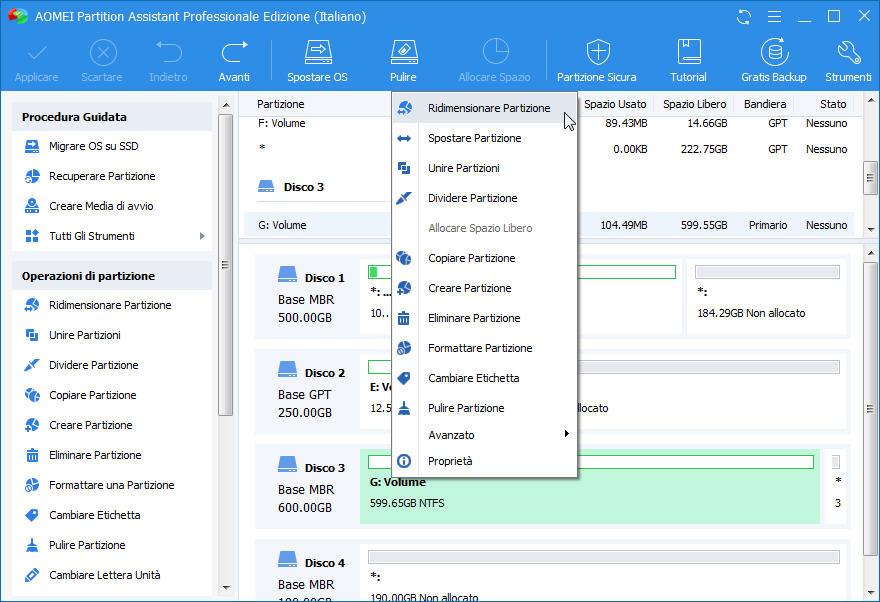
Task: Click the Partizione column header
Action: [281, 104]
